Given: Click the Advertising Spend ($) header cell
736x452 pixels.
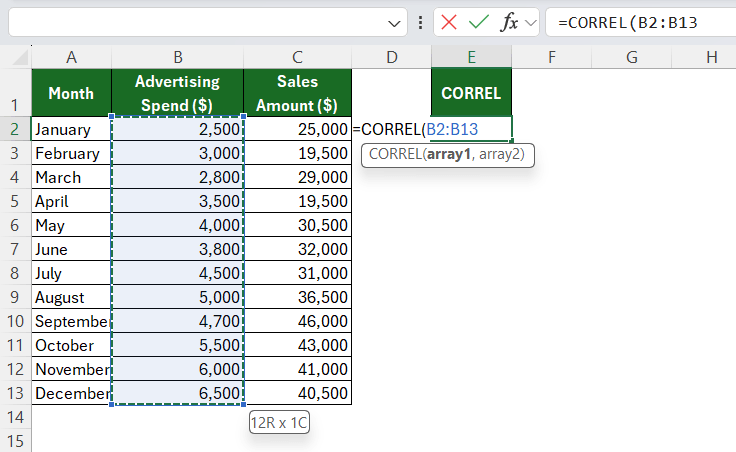Looking at the screenshot, I should click(x=177, y=93).
